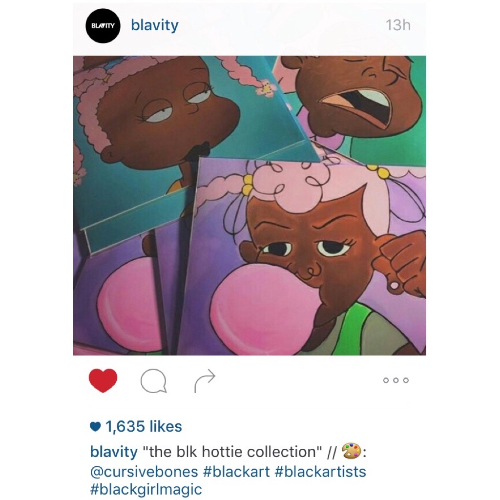Open the blavity username in the caption
This screenshot has width=500, height=500.
(114, 452)
